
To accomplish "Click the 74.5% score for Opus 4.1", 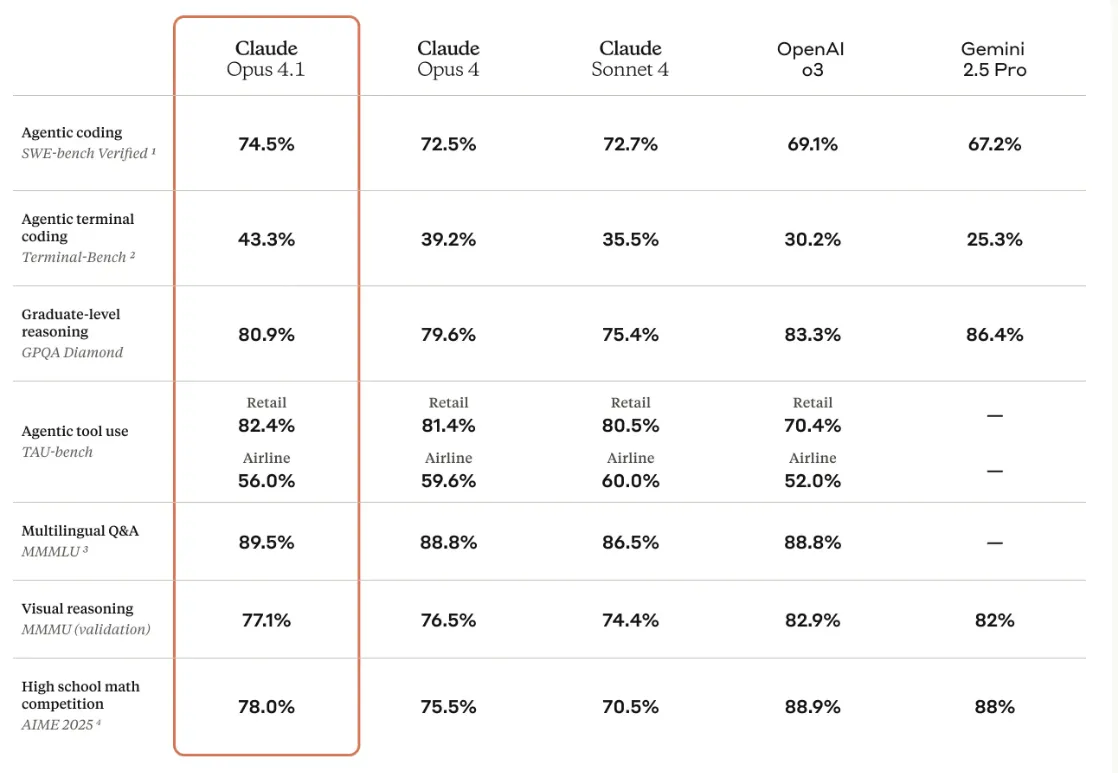I will [x=266, y=144].
